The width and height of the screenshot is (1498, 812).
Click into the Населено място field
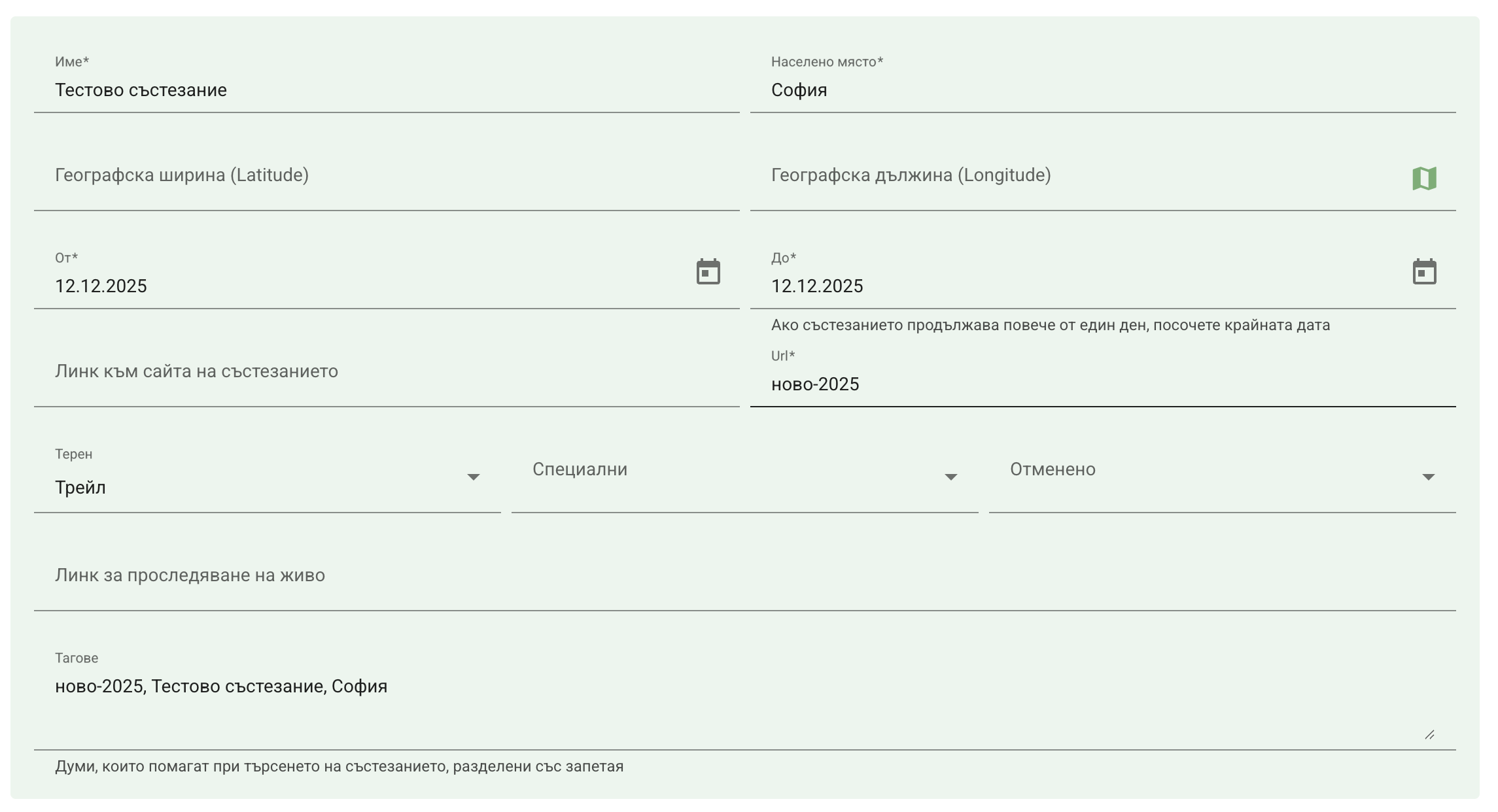(x=1102, y=90)
